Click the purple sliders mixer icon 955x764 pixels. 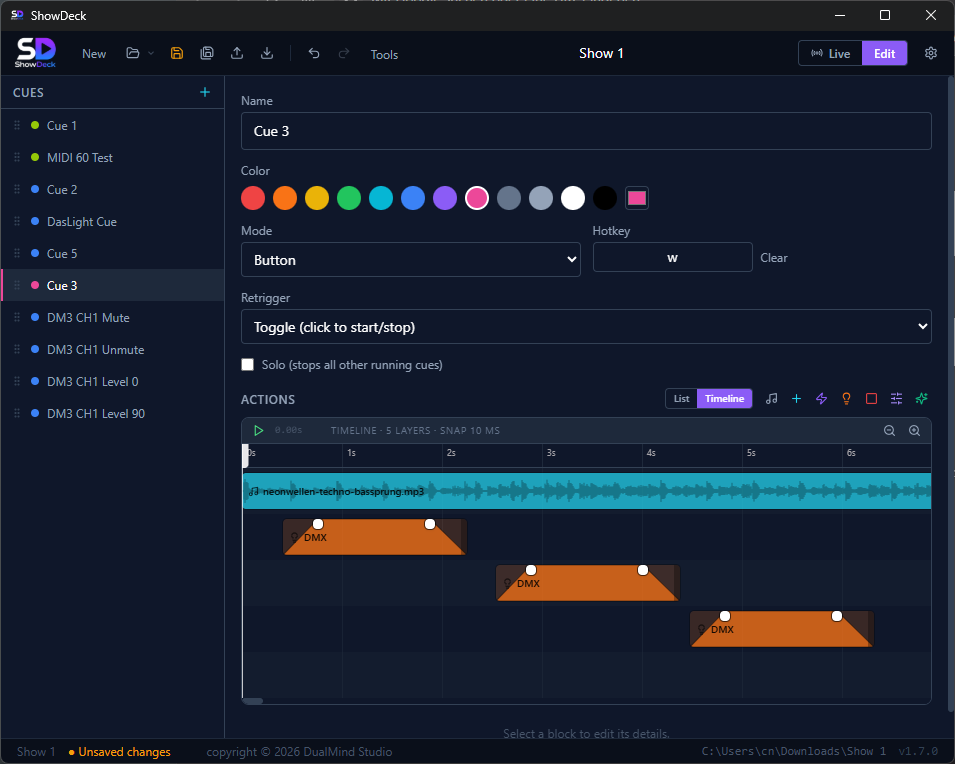pos(897,398)
